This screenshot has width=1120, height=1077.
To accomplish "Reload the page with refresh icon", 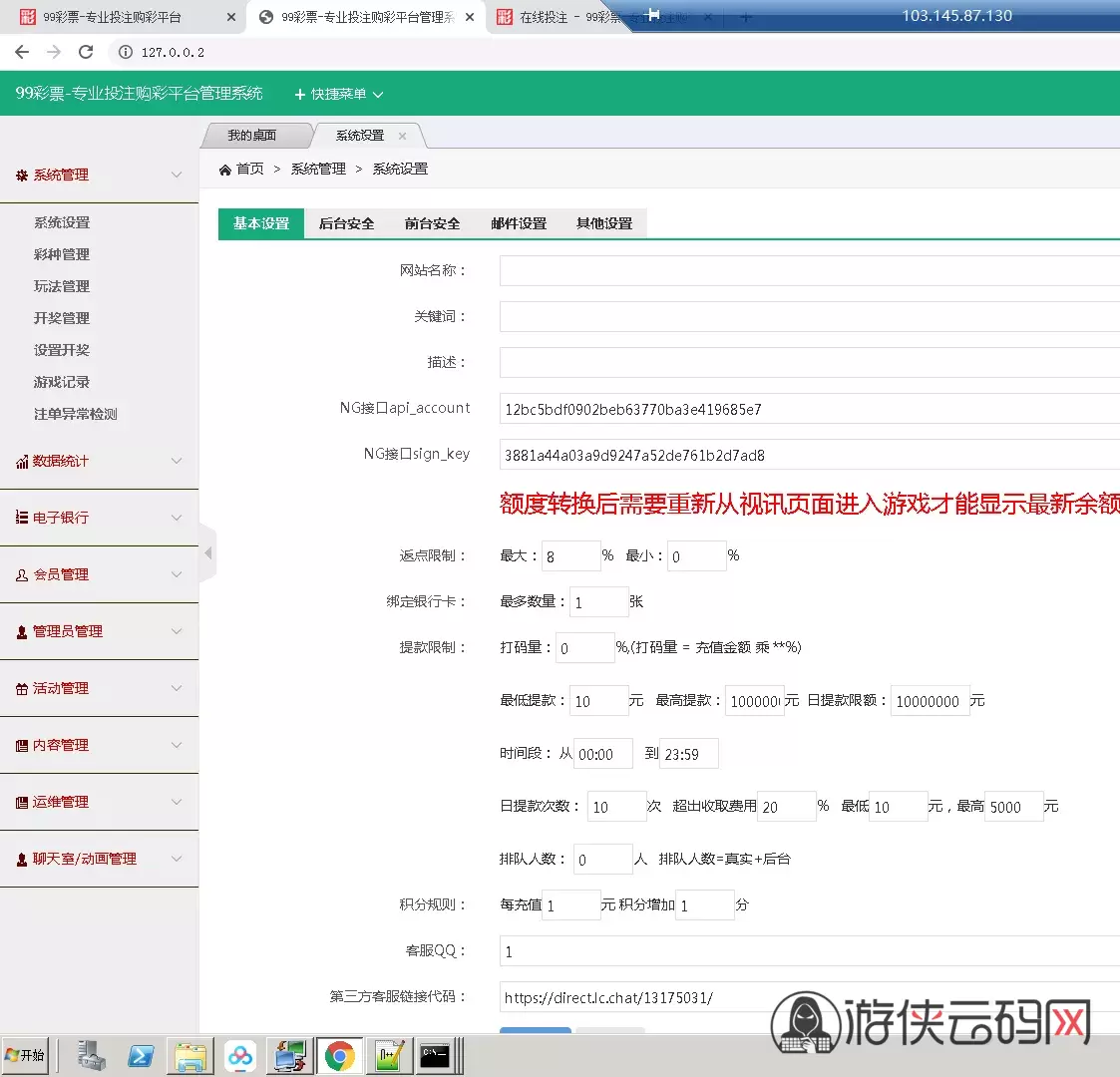I will (x=86, y=52).
